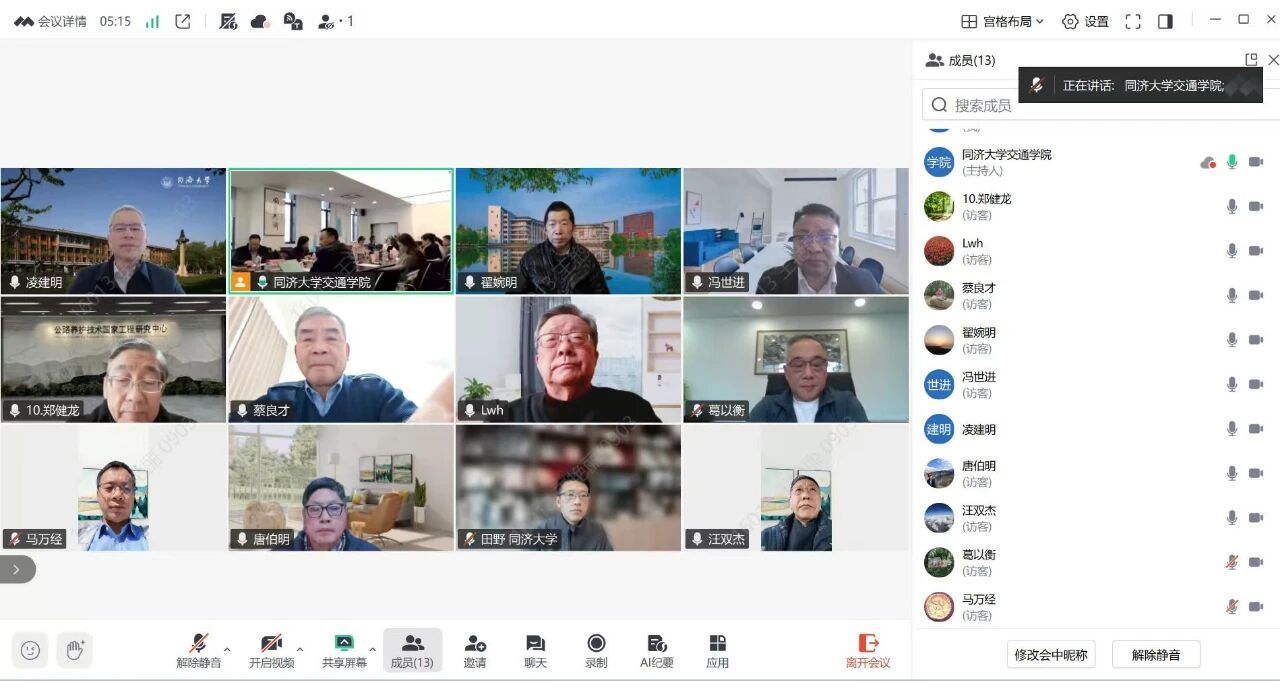The image size is (1280, 681).
Task: Click the raise hand icon
Action: pyautogui.click(x=75, y=650)
